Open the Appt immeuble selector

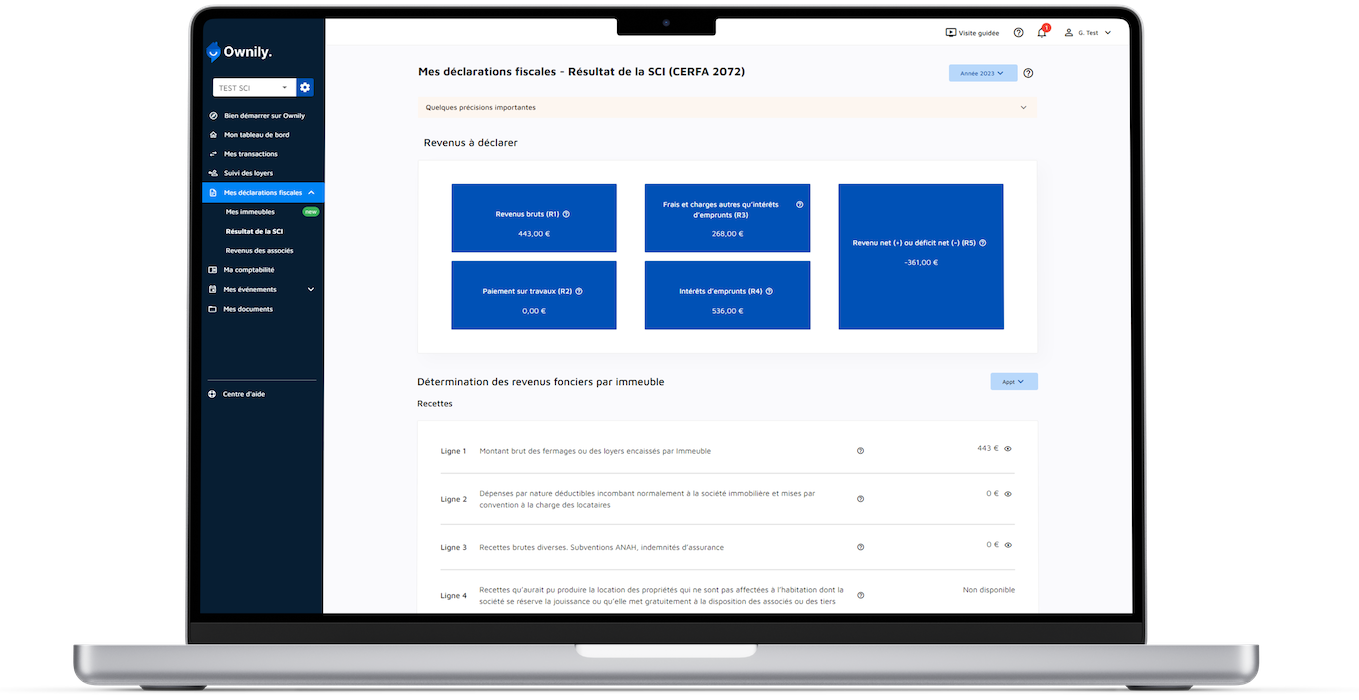(x=1013, y=381)
